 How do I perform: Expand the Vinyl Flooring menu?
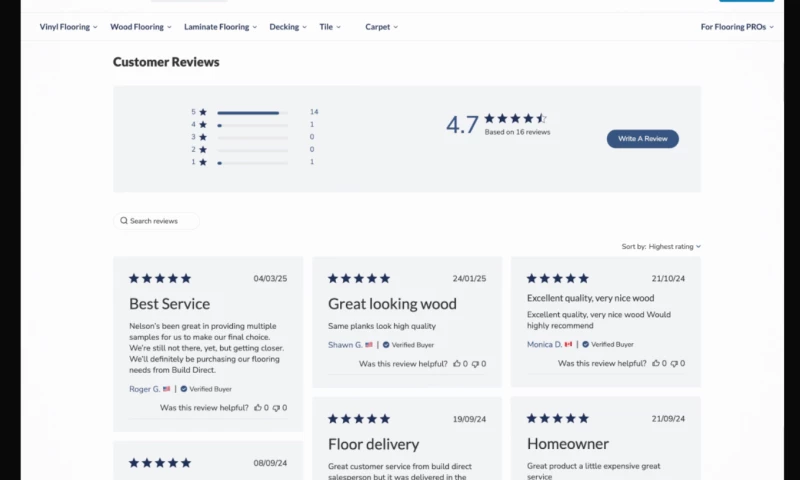68,27
